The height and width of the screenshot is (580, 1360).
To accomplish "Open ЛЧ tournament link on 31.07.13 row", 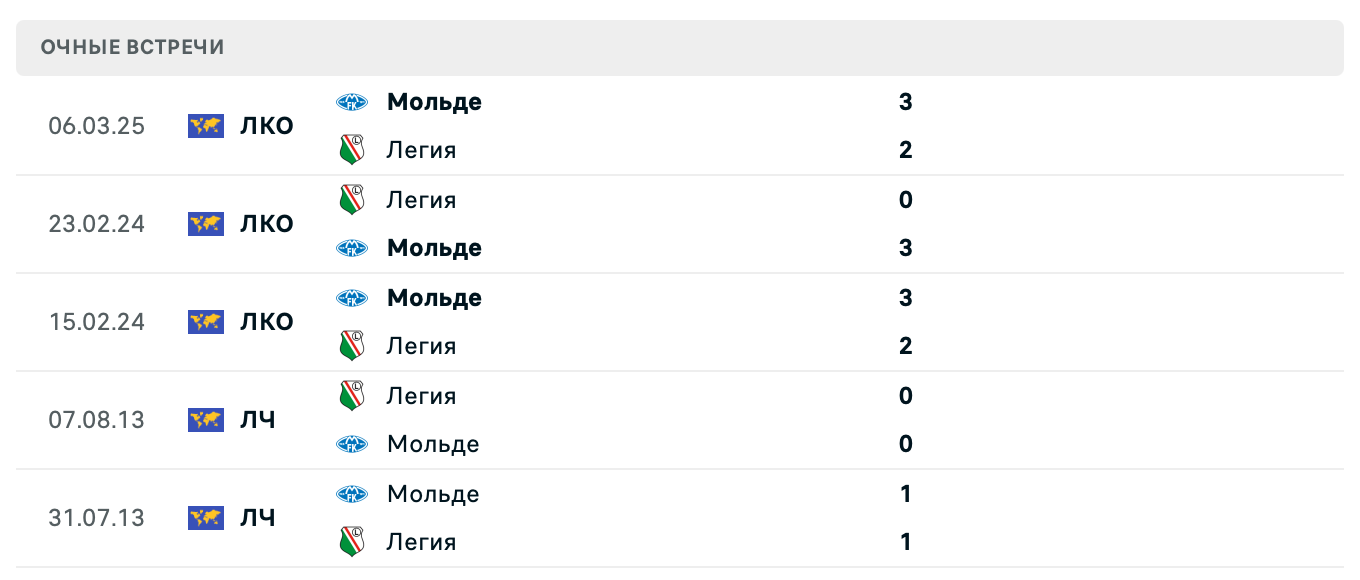I will pyautogui.click(x=257, y=518).
